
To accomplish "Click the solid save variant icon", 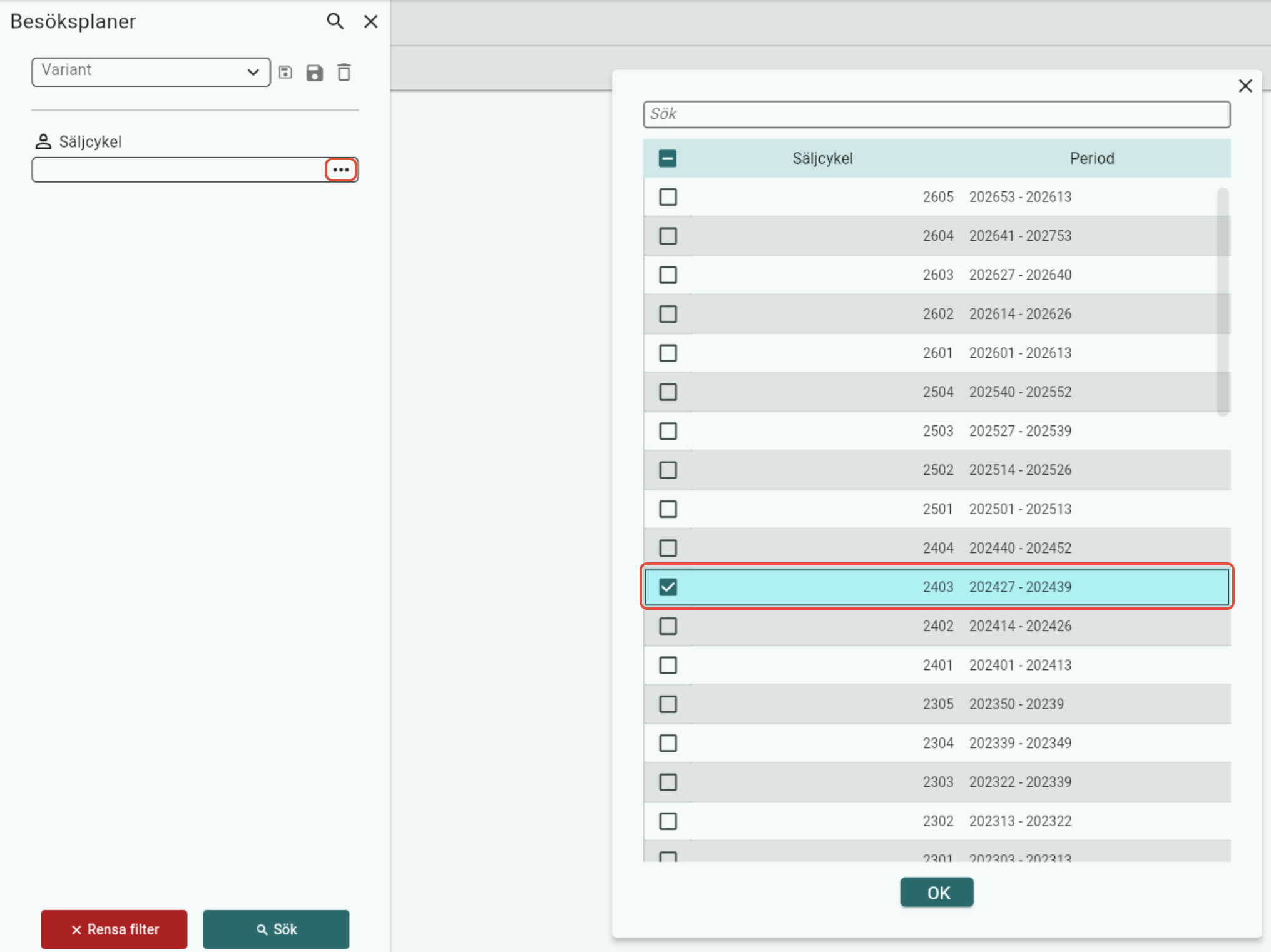I will click(314, 73).
